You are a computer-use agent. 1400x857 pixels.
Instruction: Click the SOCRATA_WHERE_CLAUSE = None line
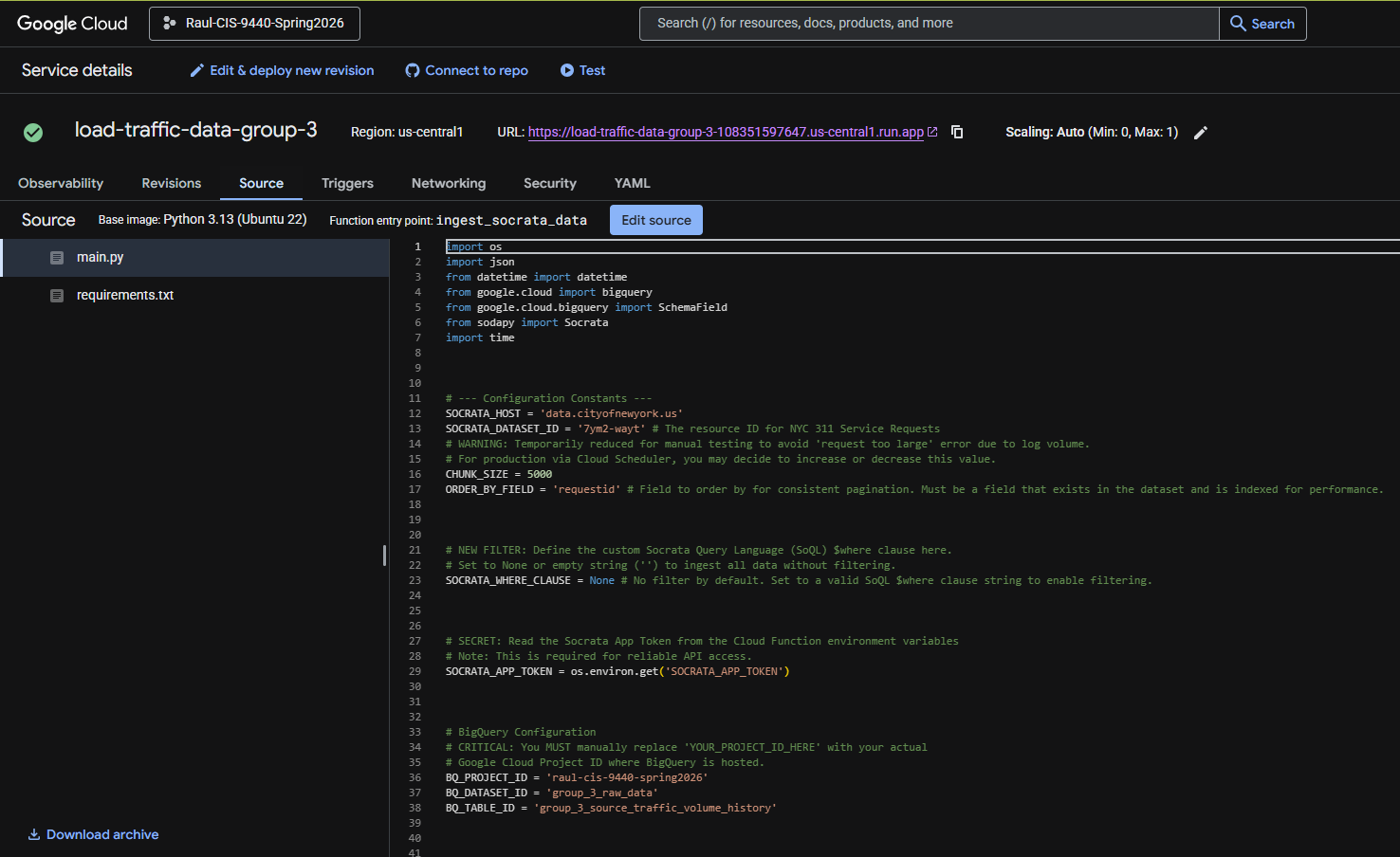(x=799, y=580)
